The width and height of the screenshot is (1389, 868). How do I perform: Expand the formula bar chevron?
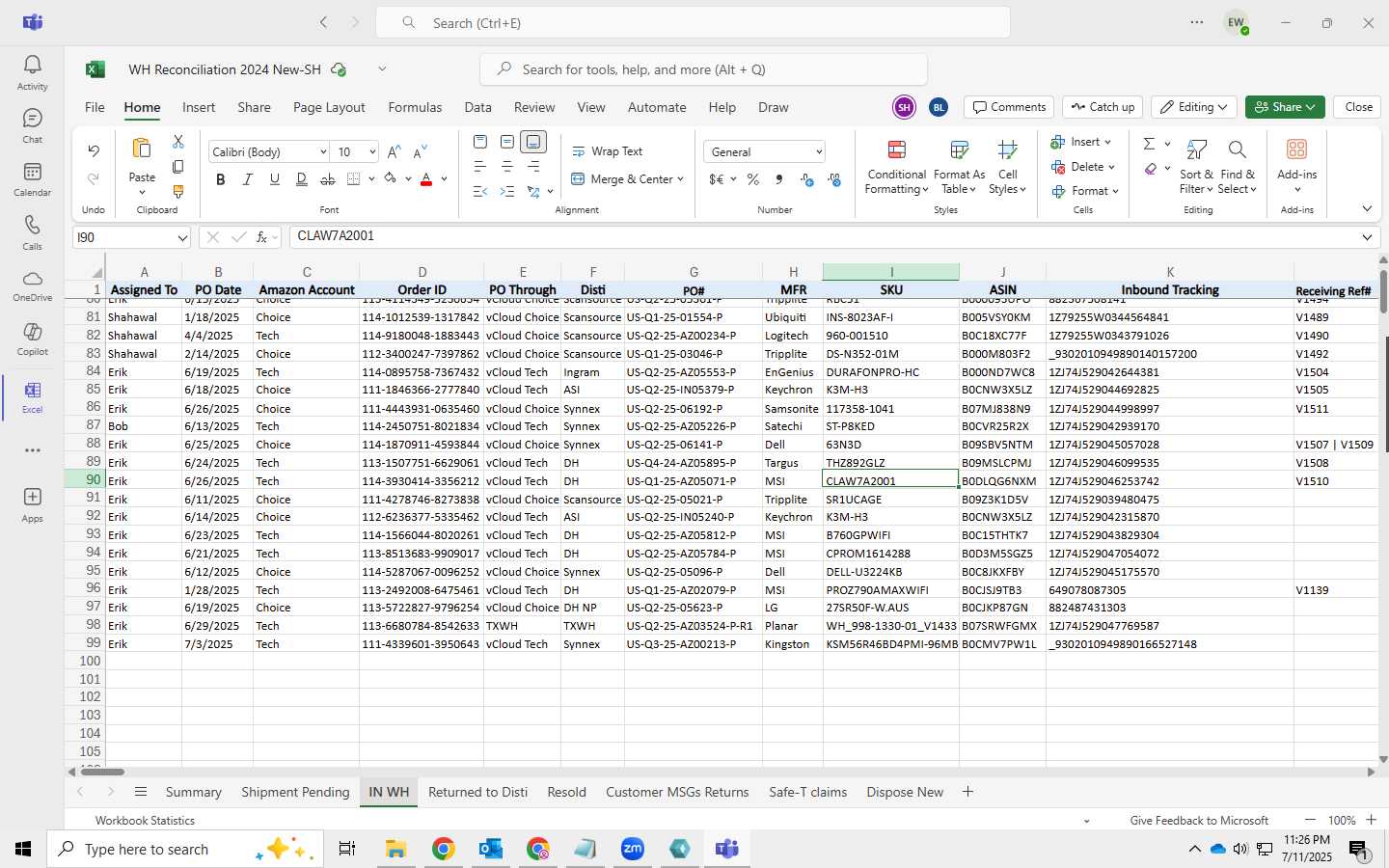click(x=1367, y=237)
